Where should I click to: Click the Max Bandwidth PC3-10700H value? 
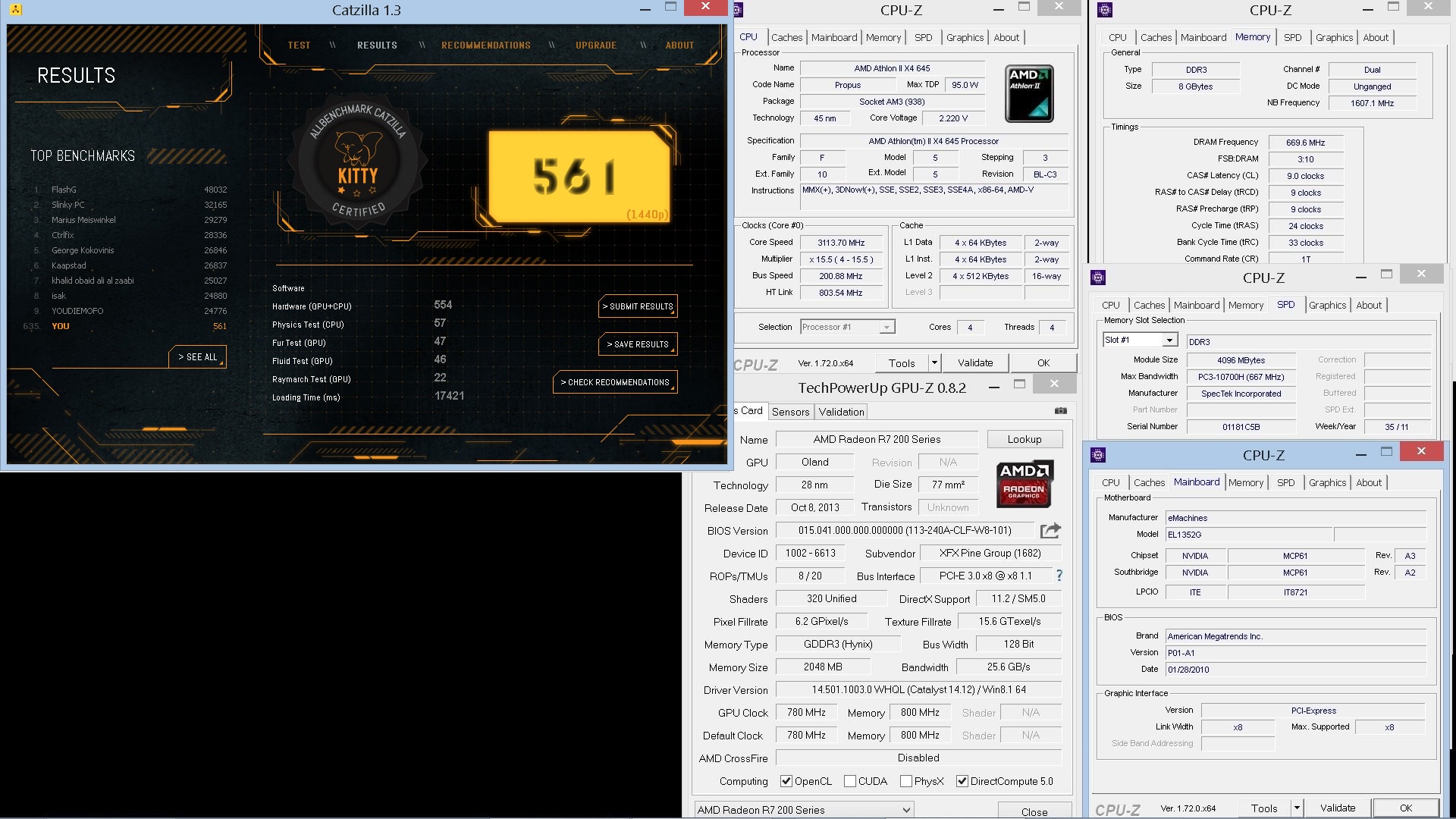[1241, 377]
